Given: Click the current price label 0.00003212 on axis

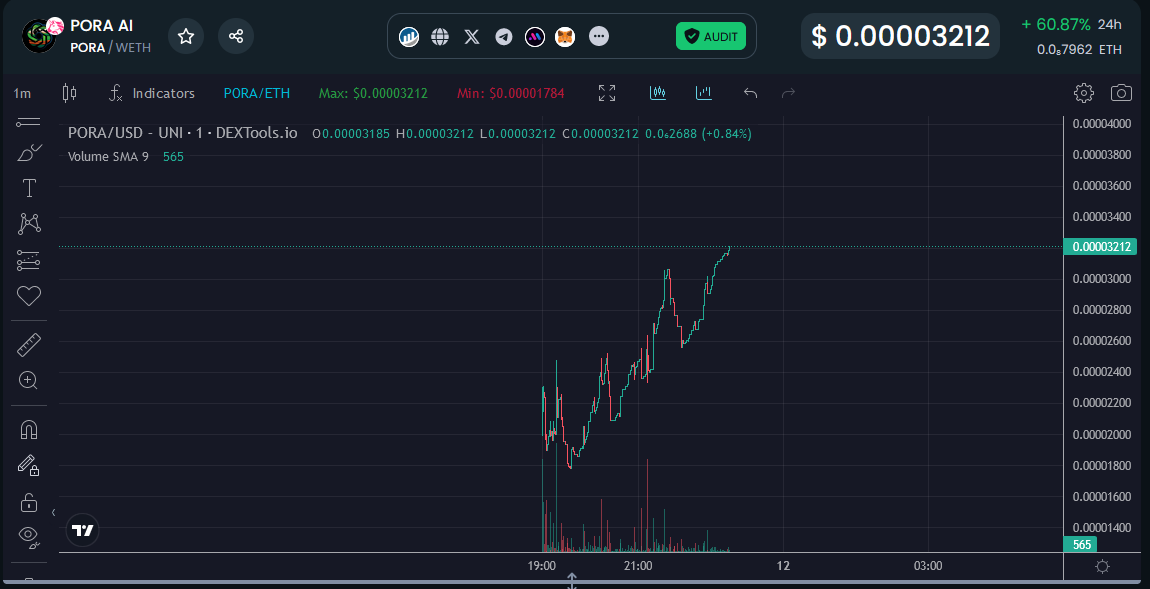Looking at the screenshot, I should [x=1100, y=246].
